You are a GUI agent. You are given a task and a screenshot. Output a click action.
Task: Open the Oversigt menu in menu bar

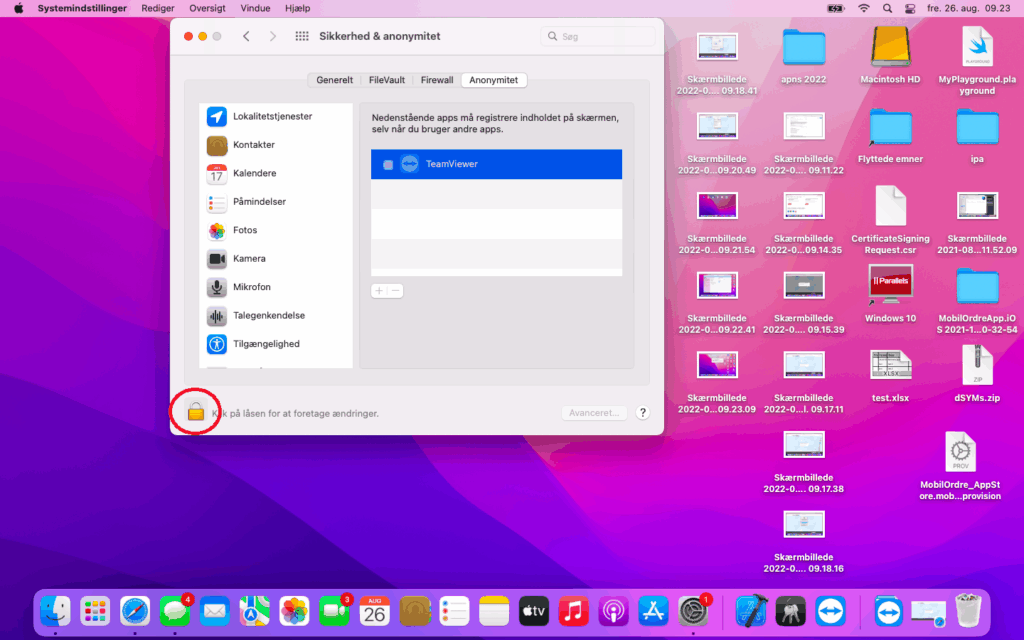(x=207, y=8)
